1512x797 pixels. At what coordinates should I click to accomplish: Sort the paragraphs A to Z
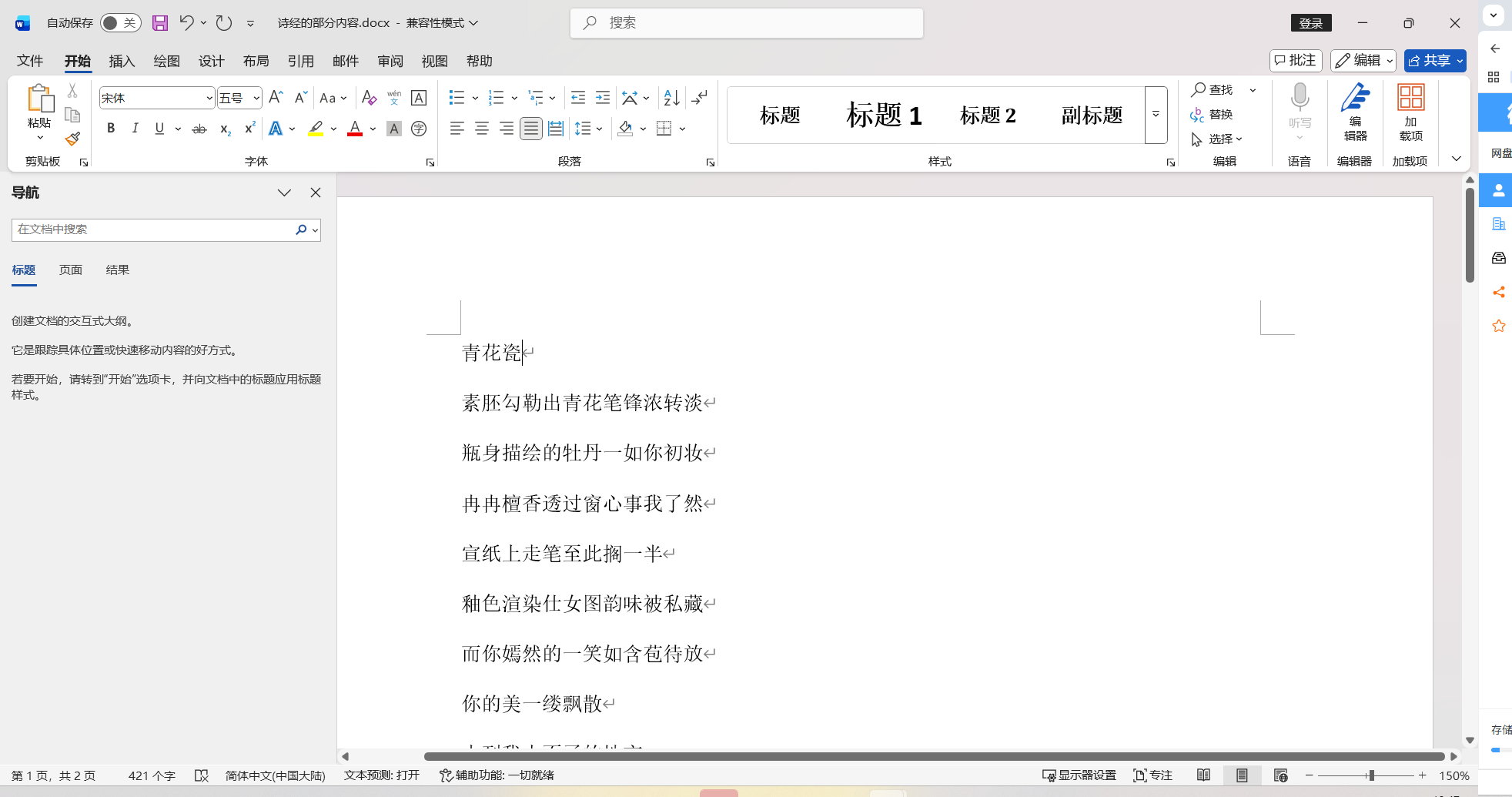pyautogui.click(x=672, y=98)
